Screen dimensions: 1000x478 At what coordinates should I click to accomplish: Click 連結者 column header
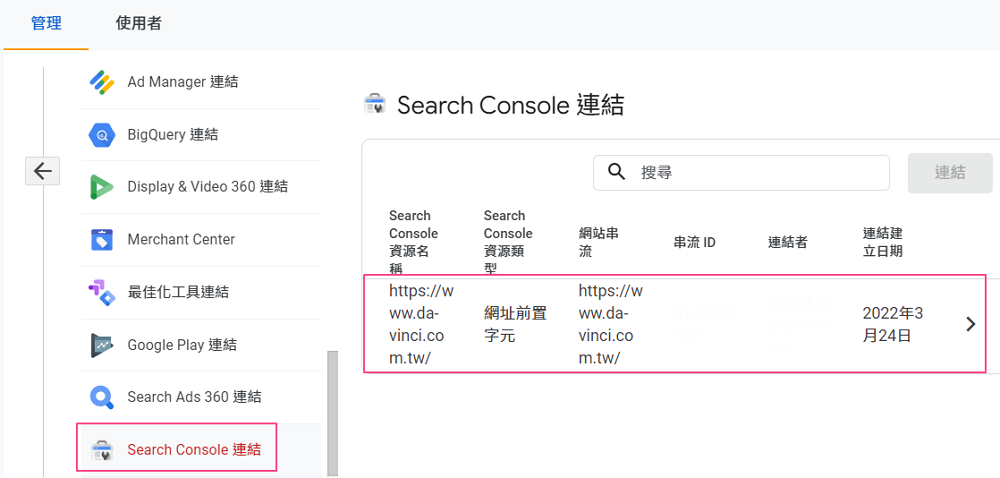point(788,242)
